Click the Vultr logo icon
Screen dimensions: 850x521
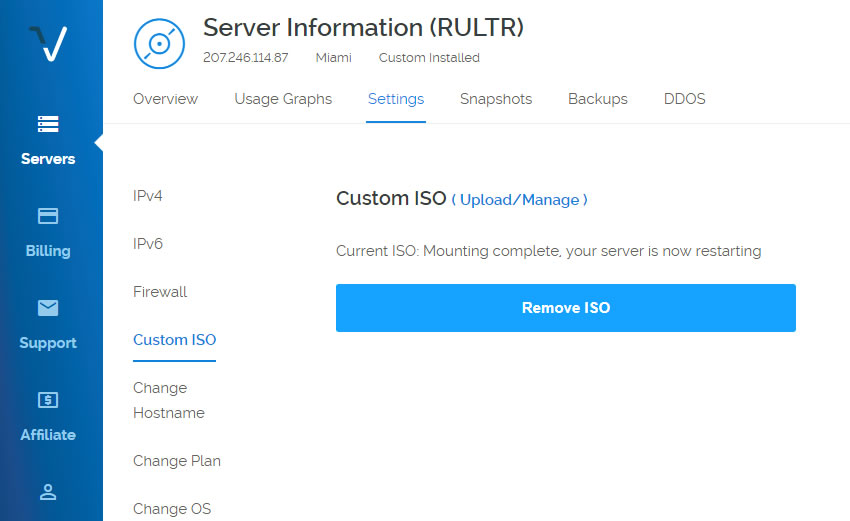click(48, 43)
